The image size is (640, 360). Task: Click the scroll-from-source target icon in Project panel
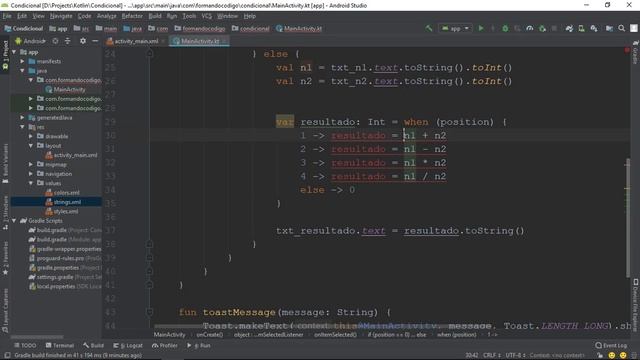[55, 41]
